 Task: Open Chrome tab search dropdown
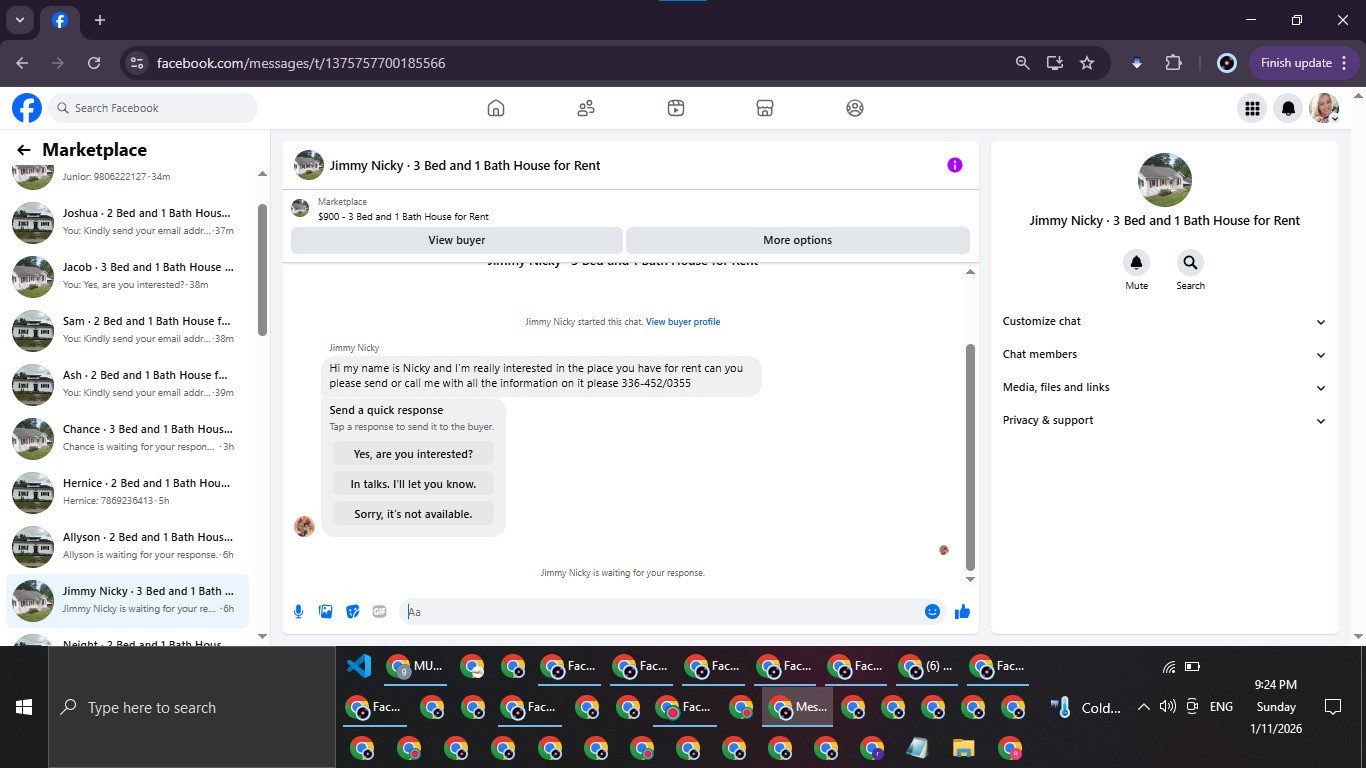(x=20, y=20)
